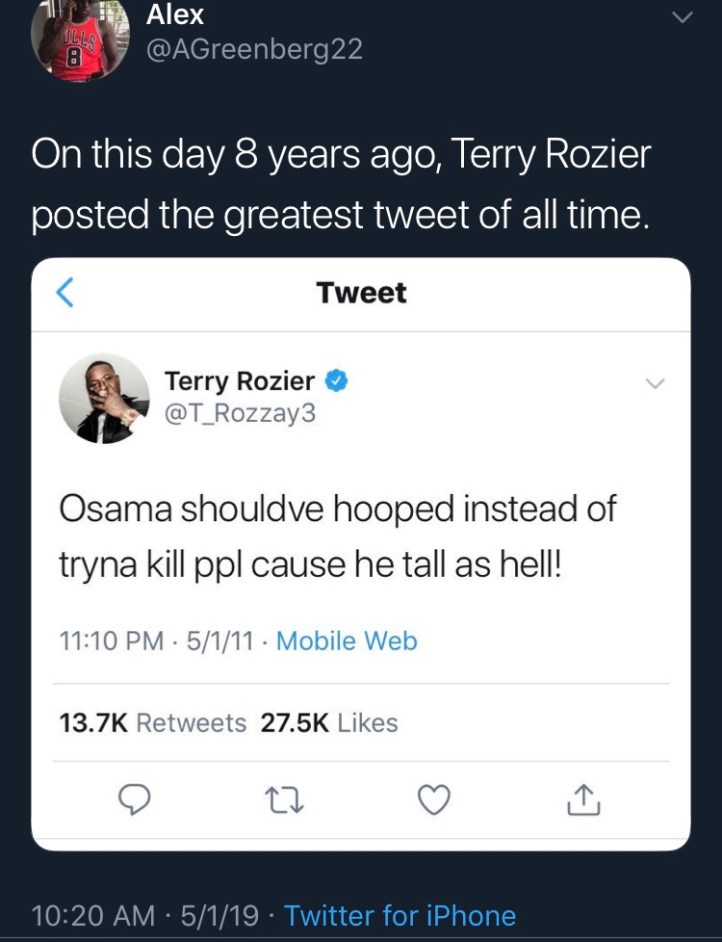Tap the Twitter for iPhone link
Image resolution: width=722 pixels, height=942 pixels.
(400, 915)
